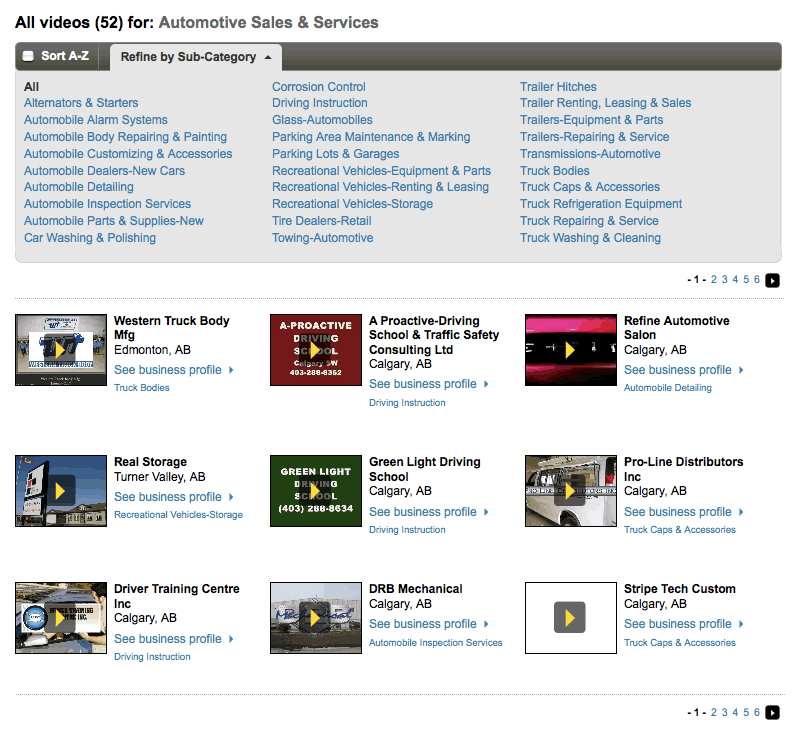The height and width of the screenshot is (731, 793).
Task: Play the Stripe Tech Custom video
Action: [x=570, y=618]
